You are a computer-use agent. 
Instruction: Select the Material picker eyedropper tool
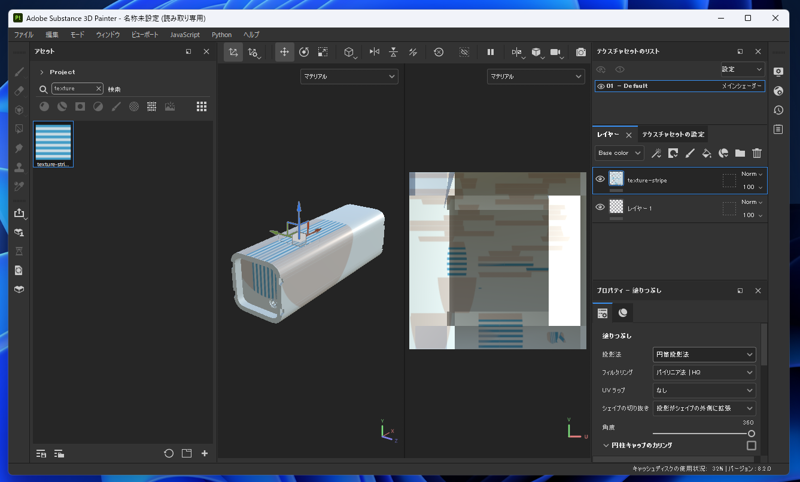pyautogui.click(x=19, y=186)
